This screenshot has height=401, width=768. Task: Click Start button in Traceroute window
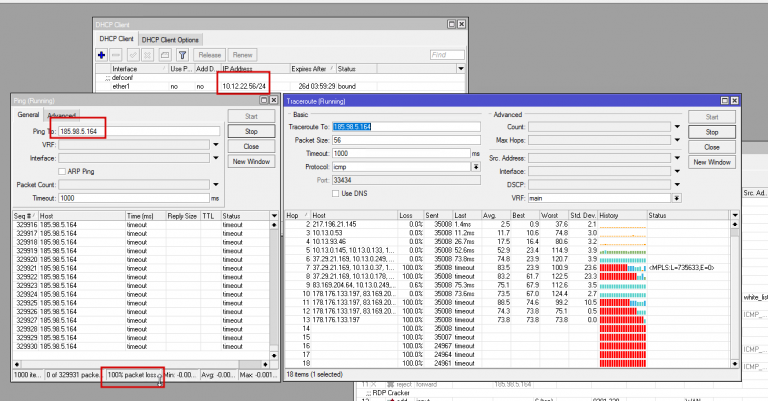[712, 117]
